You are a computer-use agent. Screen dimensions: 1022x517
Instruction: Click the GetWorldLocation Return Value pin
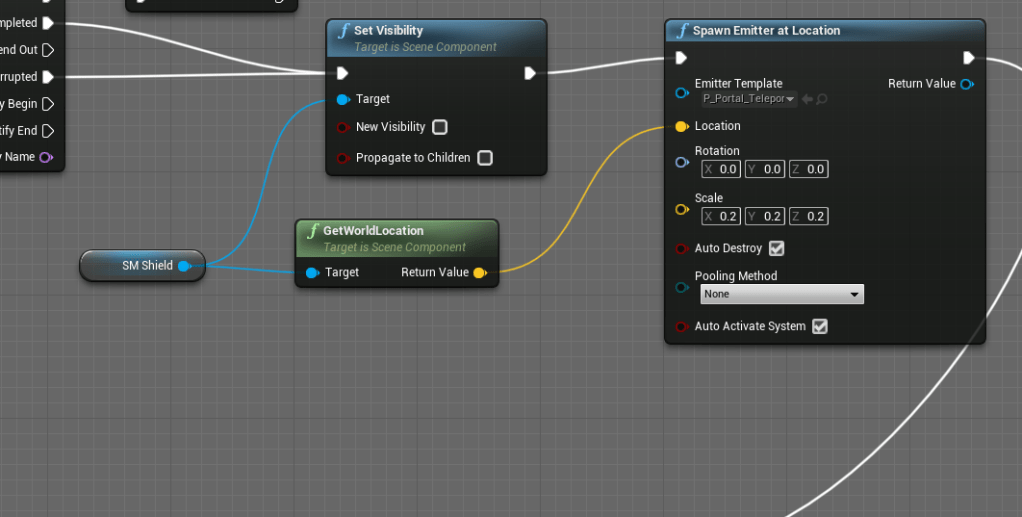tap(480, 273)
